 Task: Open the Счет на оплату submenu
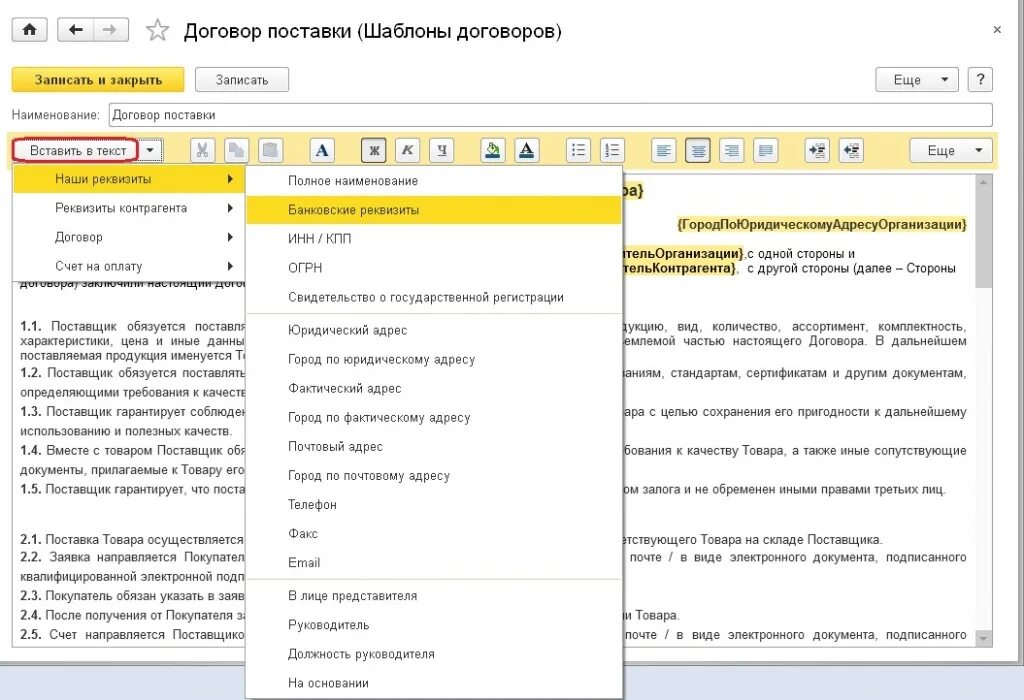tap(129, 266)
